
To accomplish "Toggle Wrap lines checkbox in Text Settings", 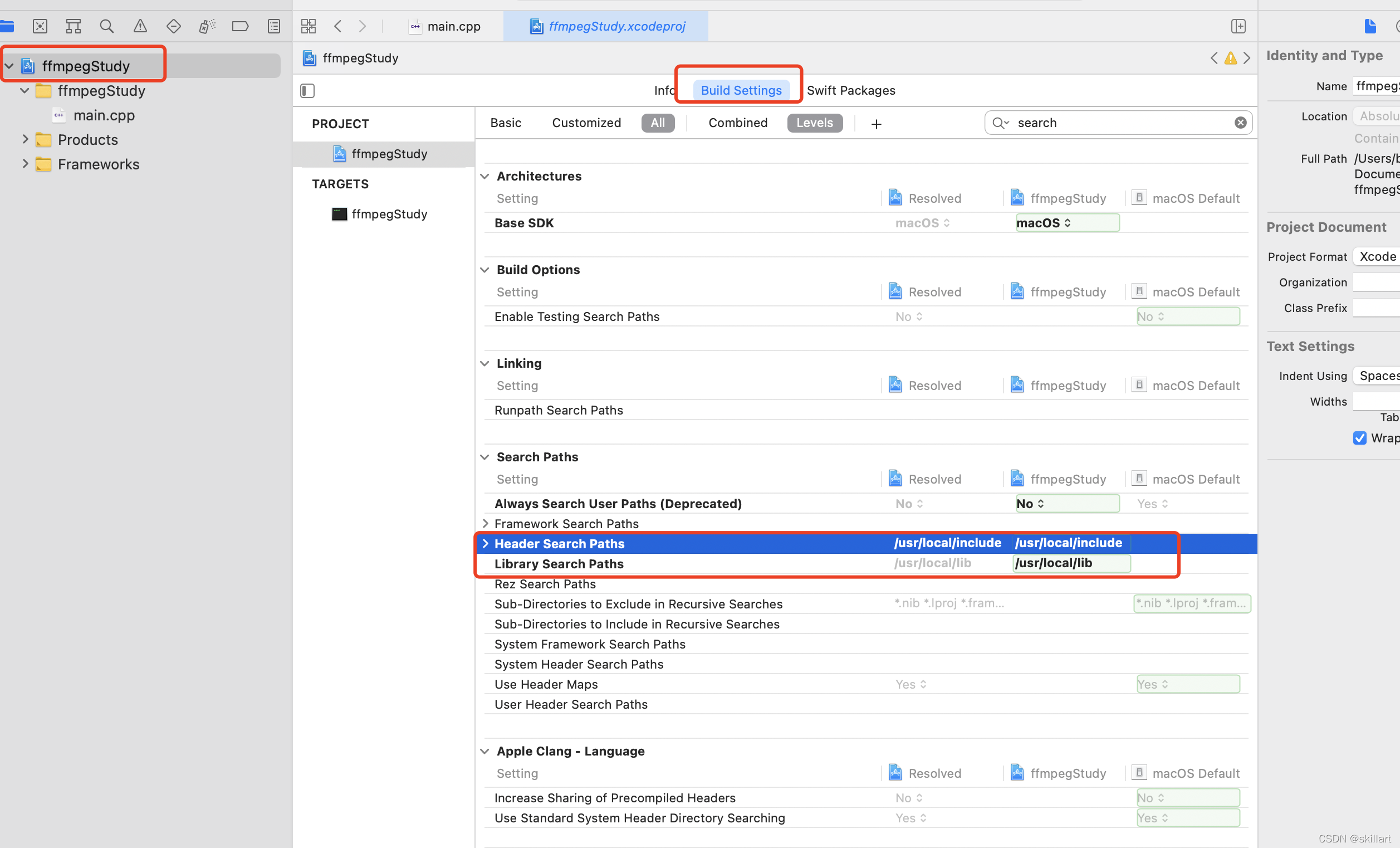I will tap(1359, 437).
